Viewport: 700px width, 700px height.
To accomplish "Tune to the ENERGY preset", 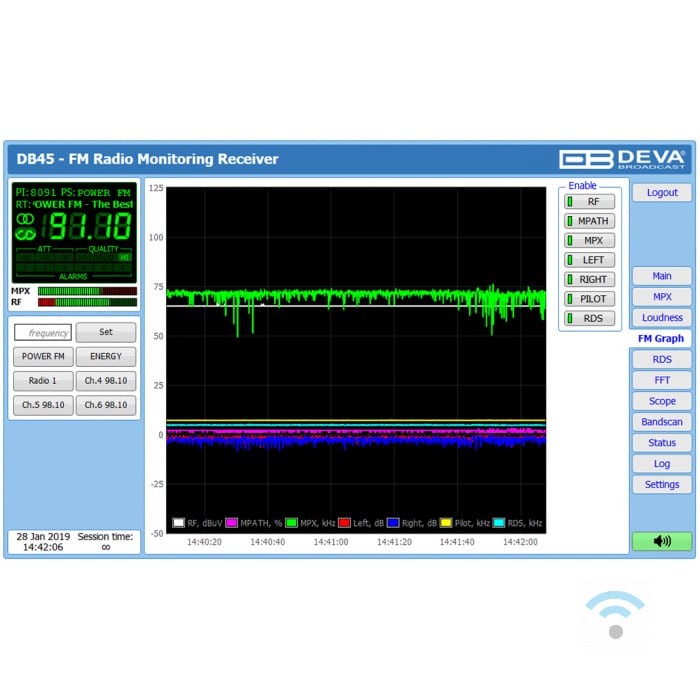I will pos(106,357).
